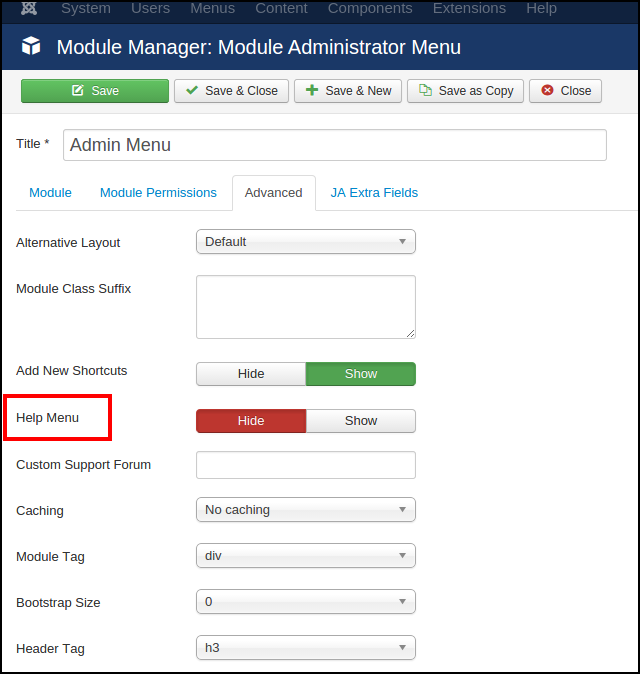Open the Alternative Layout dropdown
Screen dimensions: 640x674
305,242
